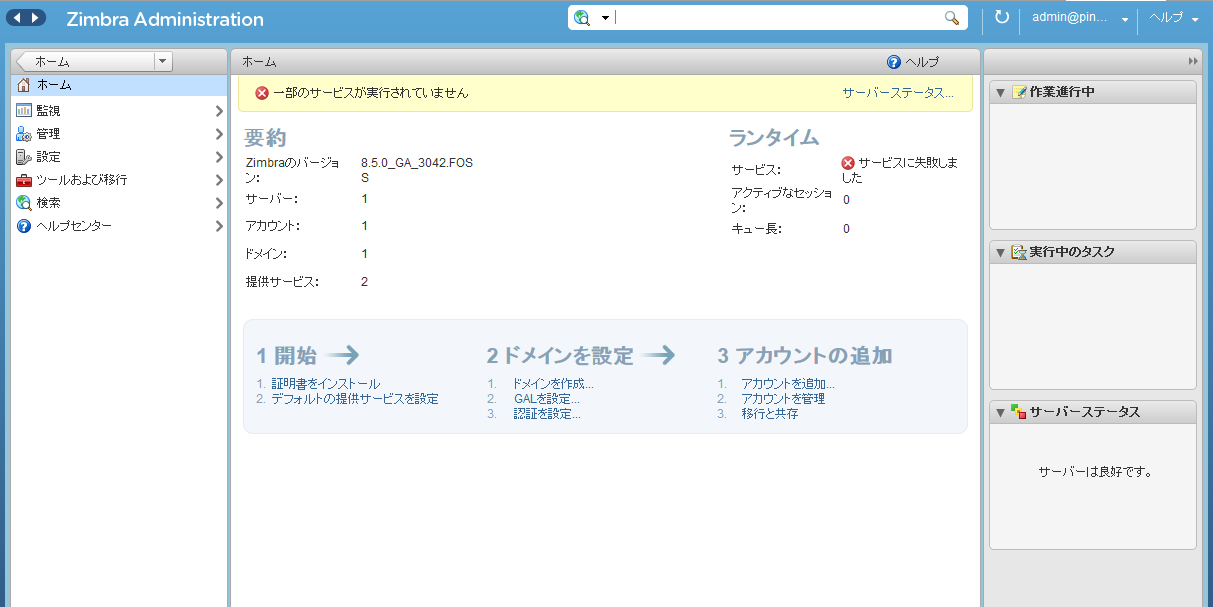The image size is (1213, 607).
Task: Click the 3 アカウントの追加 step heading
Action: click(x=805, y=355)
